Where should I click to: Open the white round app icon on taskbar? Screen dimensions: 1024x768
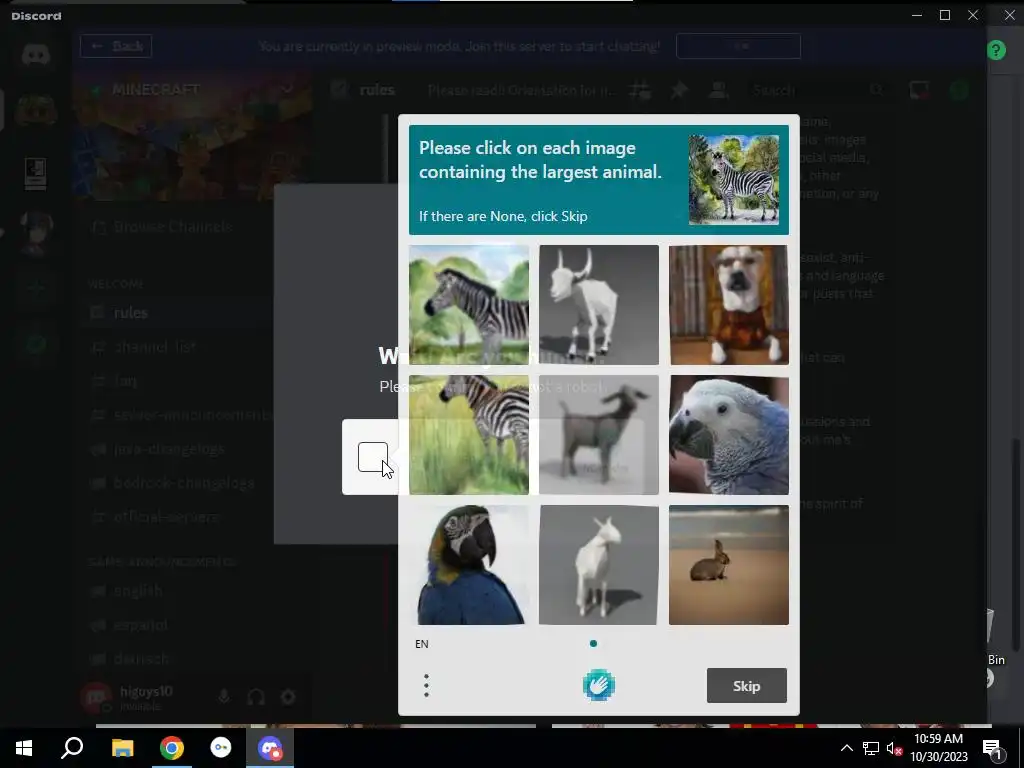221,748
